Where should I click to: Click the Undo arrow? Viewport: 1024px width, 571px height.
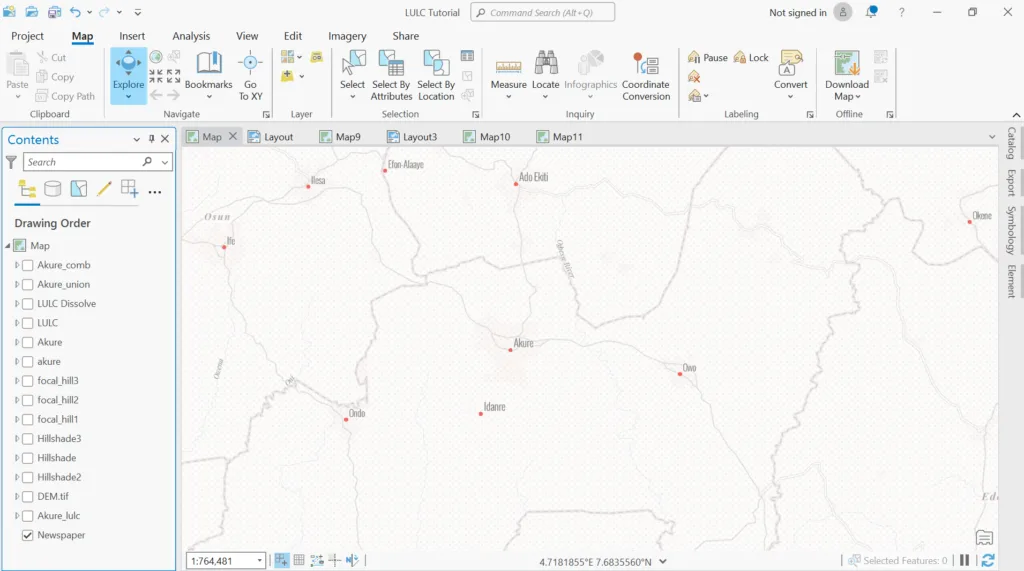pos(75,12)
